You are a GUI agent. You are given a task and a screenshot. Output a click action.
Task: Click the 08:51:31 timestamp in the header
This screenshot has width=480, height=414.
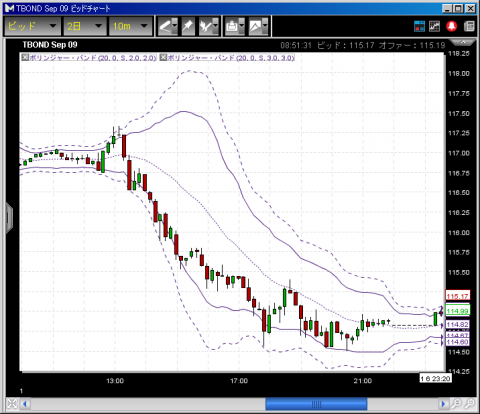click(x=296, y=46)
